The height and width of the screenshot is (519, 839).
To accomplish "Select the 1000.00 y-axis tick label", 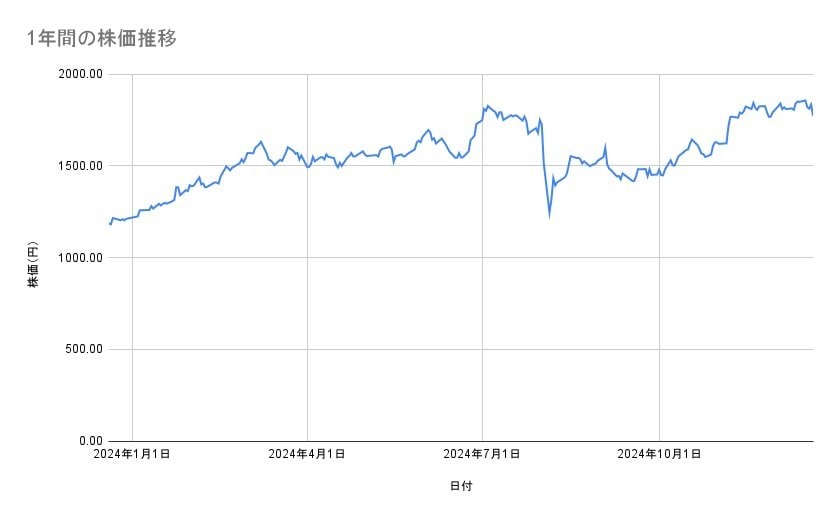I will tap(81, 258).
